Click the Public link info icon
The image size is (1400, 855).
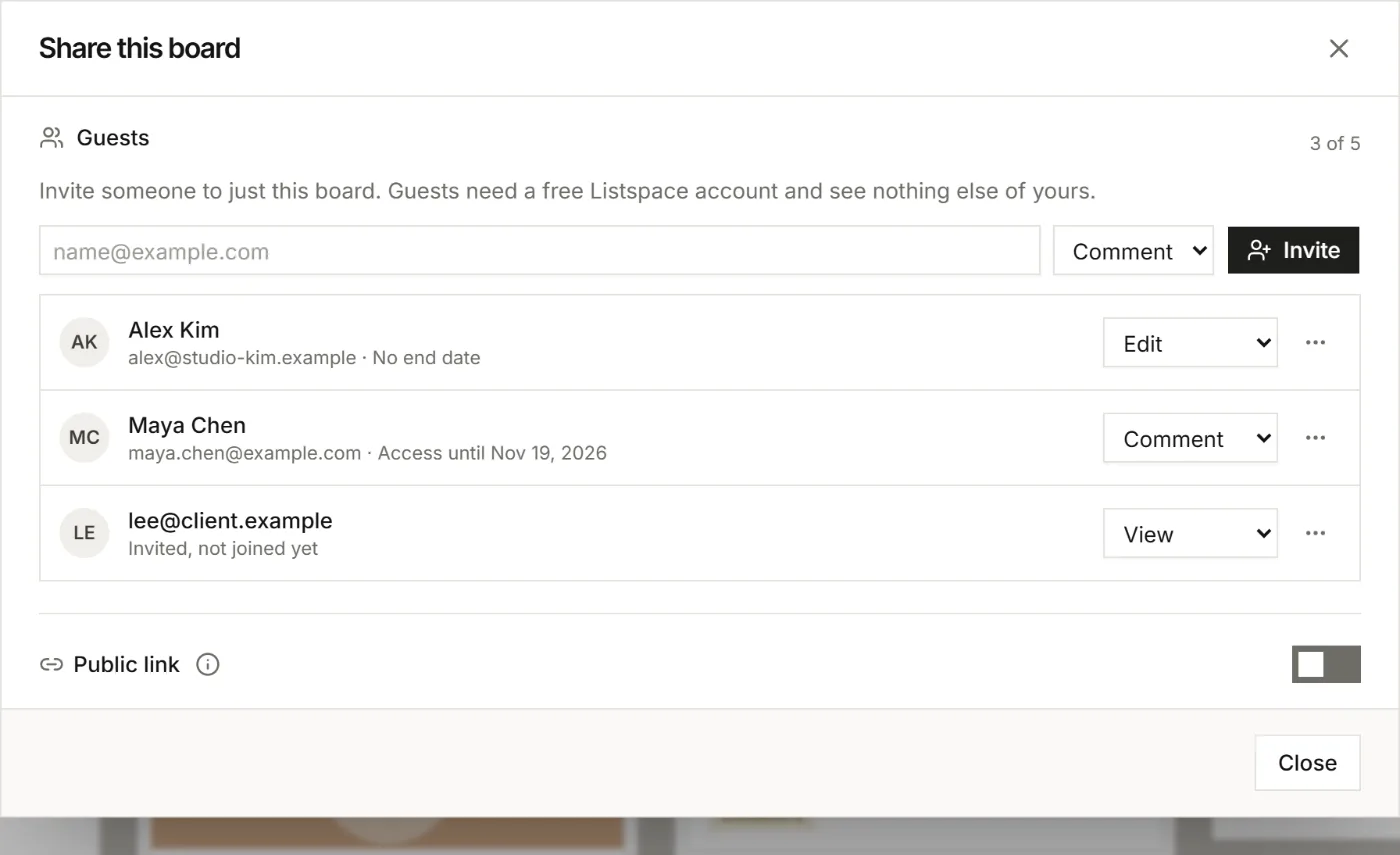pyautogui.click(x=207, y=665)
